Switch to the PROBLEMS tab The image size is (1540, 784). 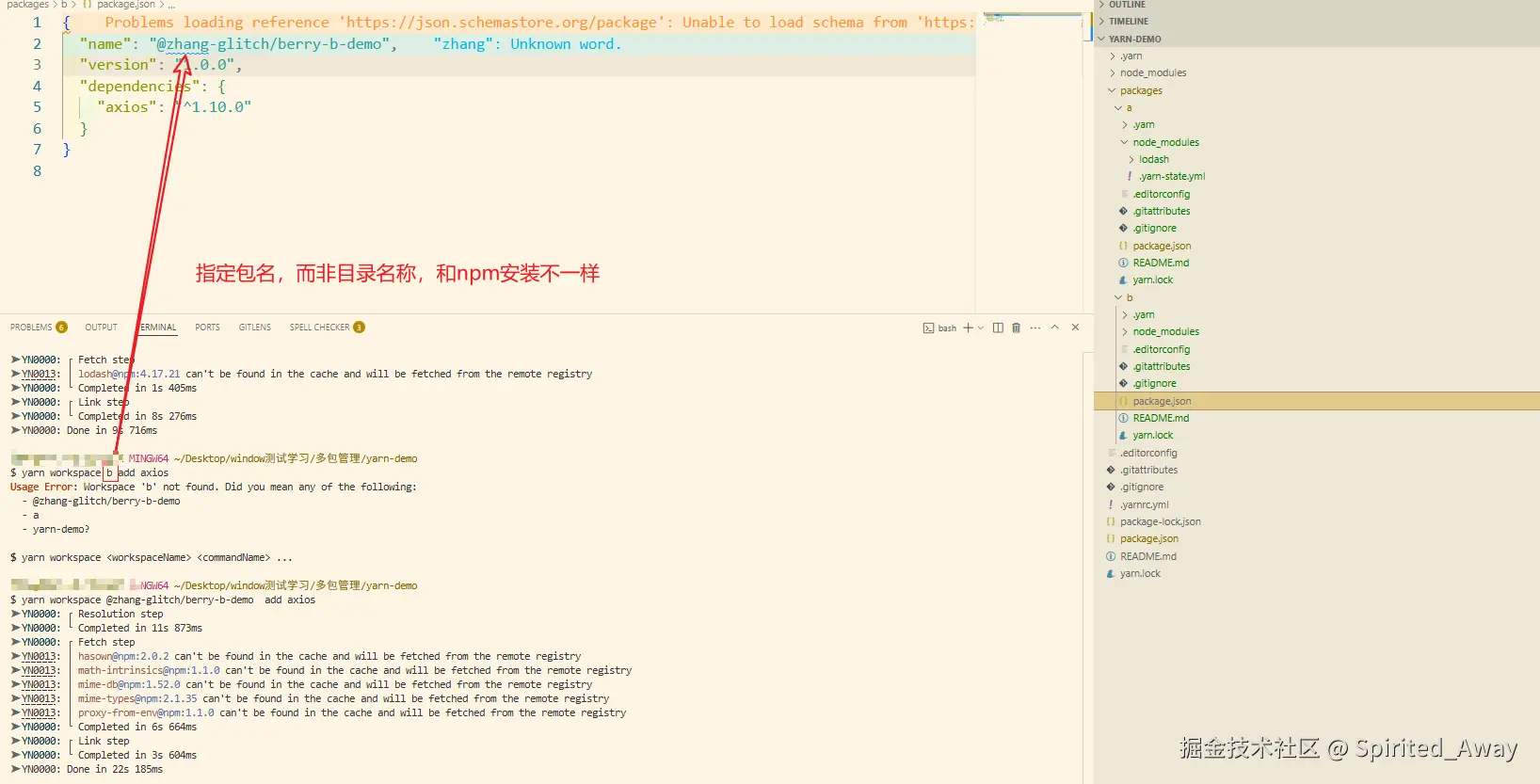(31, 328)
